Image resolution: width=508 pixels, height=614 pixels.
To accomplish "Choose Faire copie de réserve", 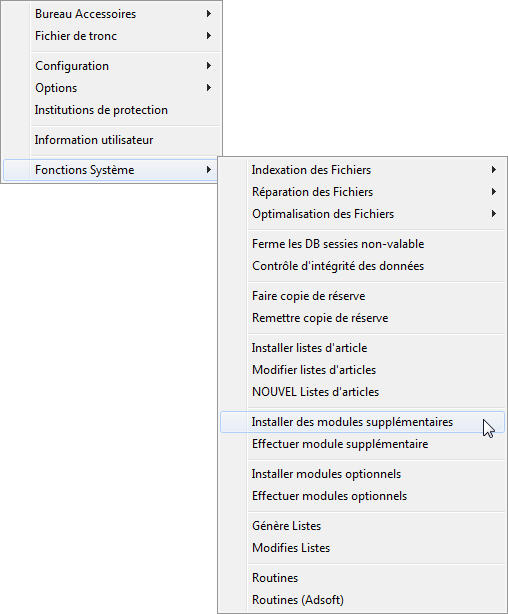I will point(362,296).
